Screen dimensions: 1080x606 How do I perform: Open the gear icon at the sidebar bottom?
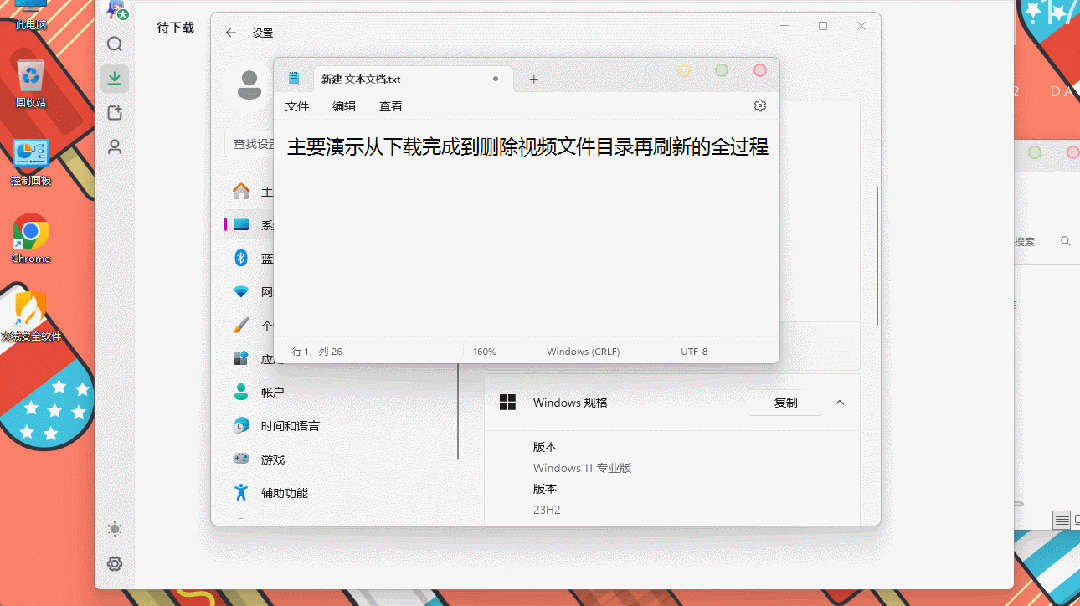pyautogui.click(x=115, y=564)
